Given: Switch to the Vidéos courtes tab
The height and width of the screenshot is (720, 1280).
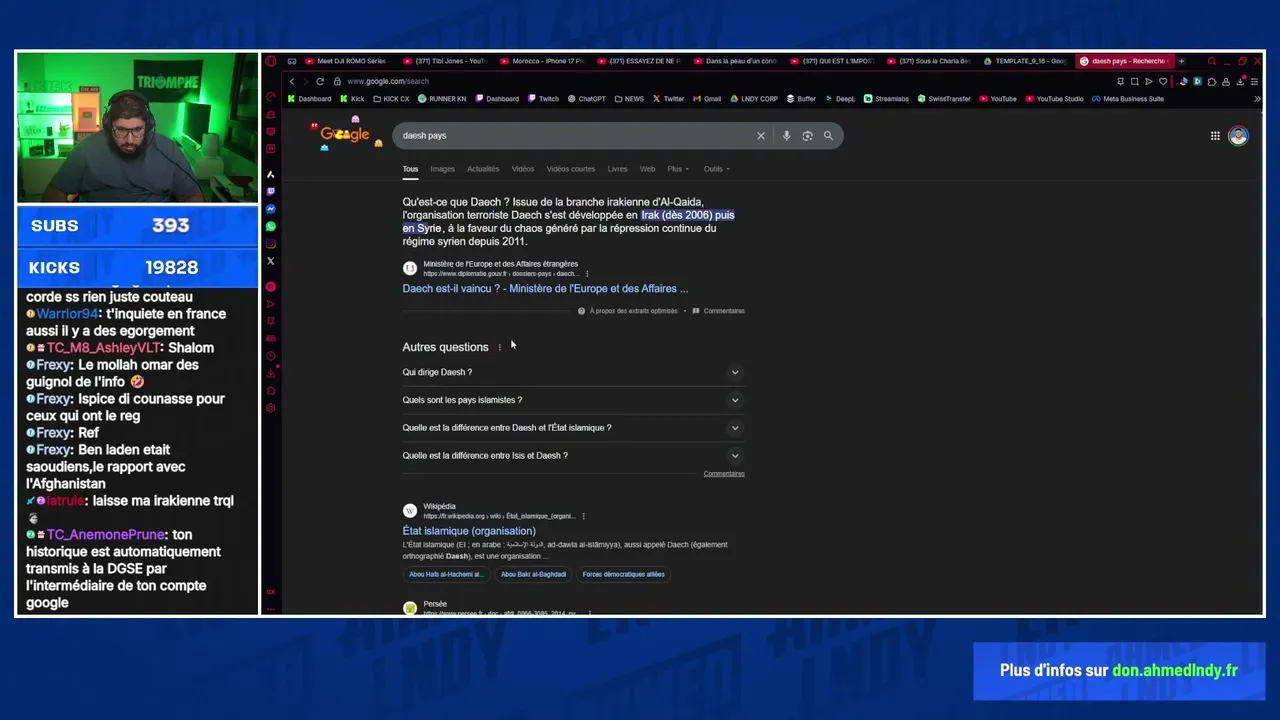Looking at the screenshot, I should [570, 169].
